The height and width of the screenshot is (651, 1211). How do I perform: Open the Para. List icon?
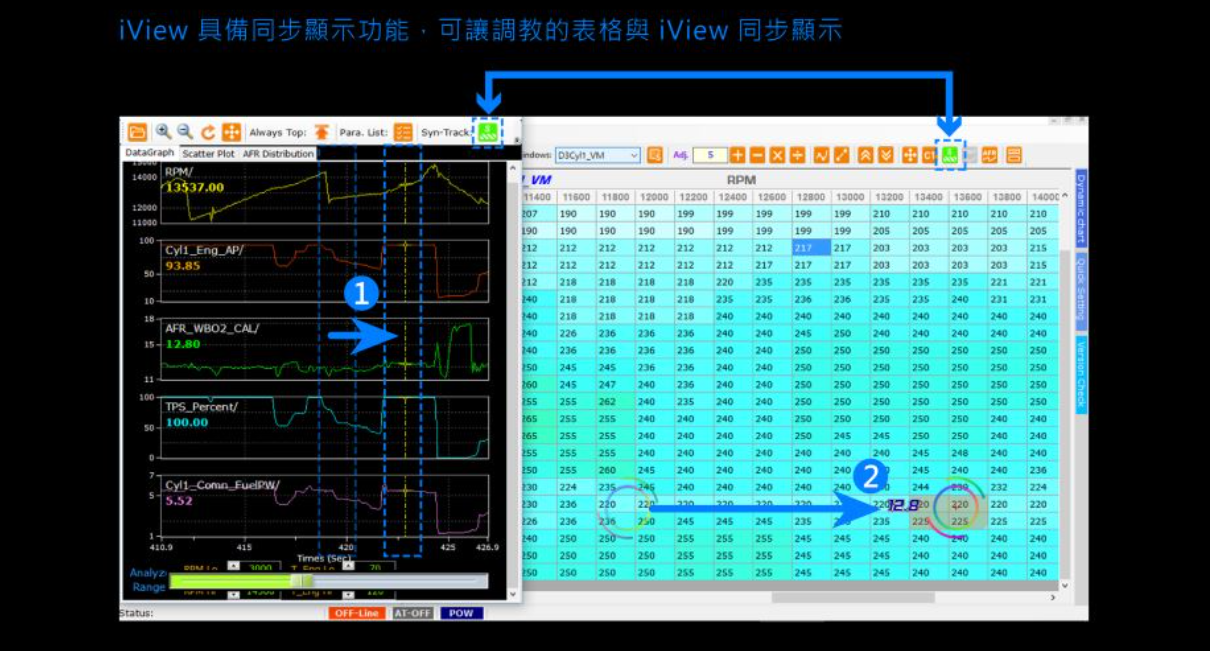pos(403,132)
